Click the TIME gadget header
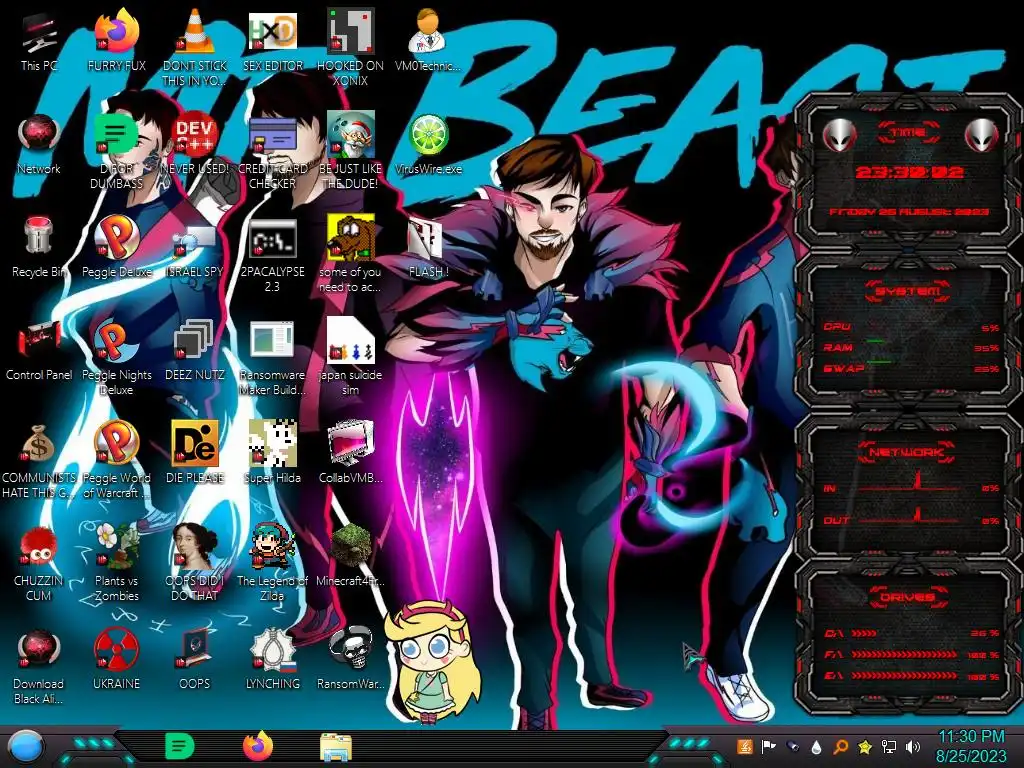This screenshot has height=768, width=1024. (x=908, y=133)
